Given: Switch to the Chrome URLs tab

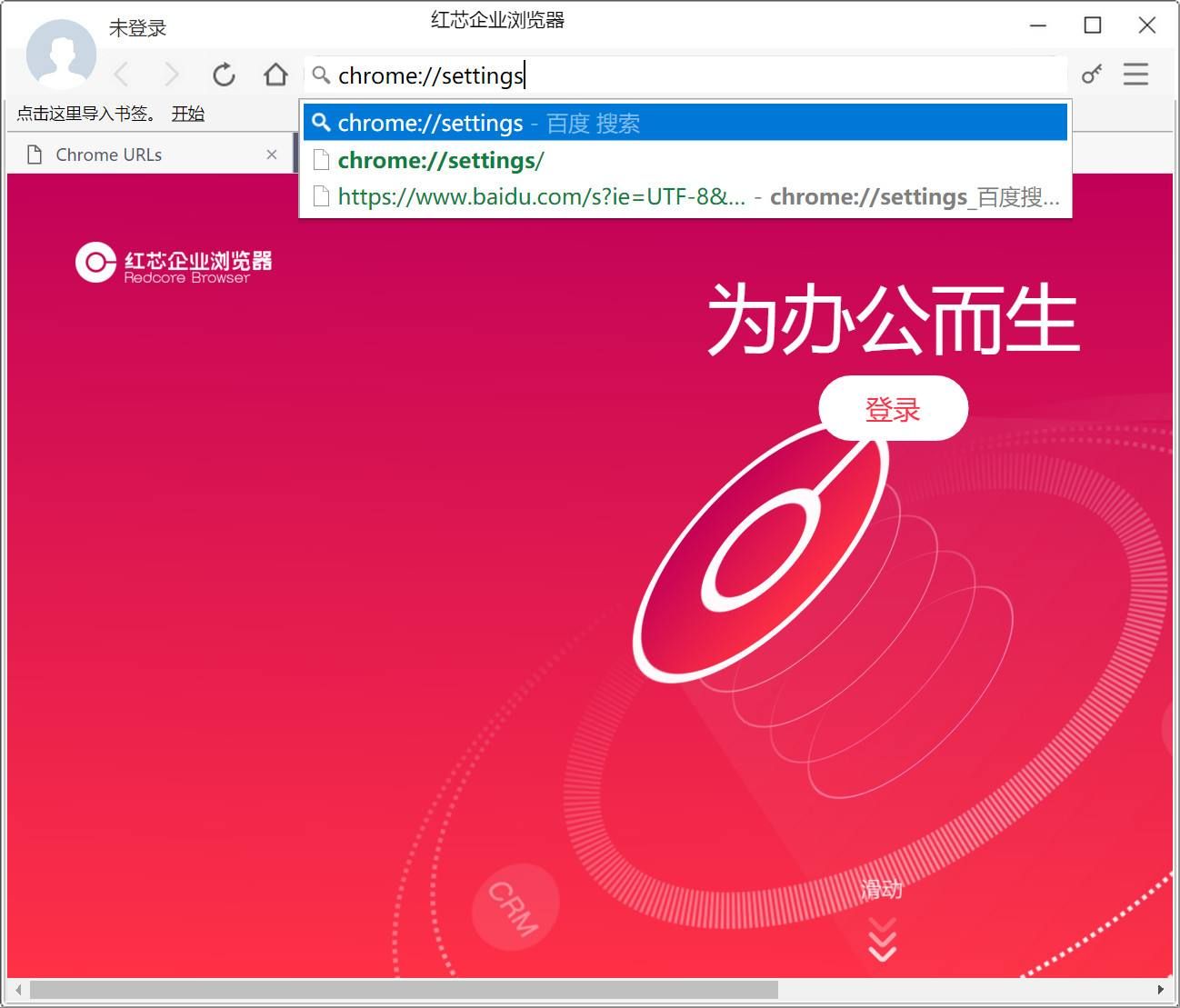Looking at the screenshot, I should (150, 155).
